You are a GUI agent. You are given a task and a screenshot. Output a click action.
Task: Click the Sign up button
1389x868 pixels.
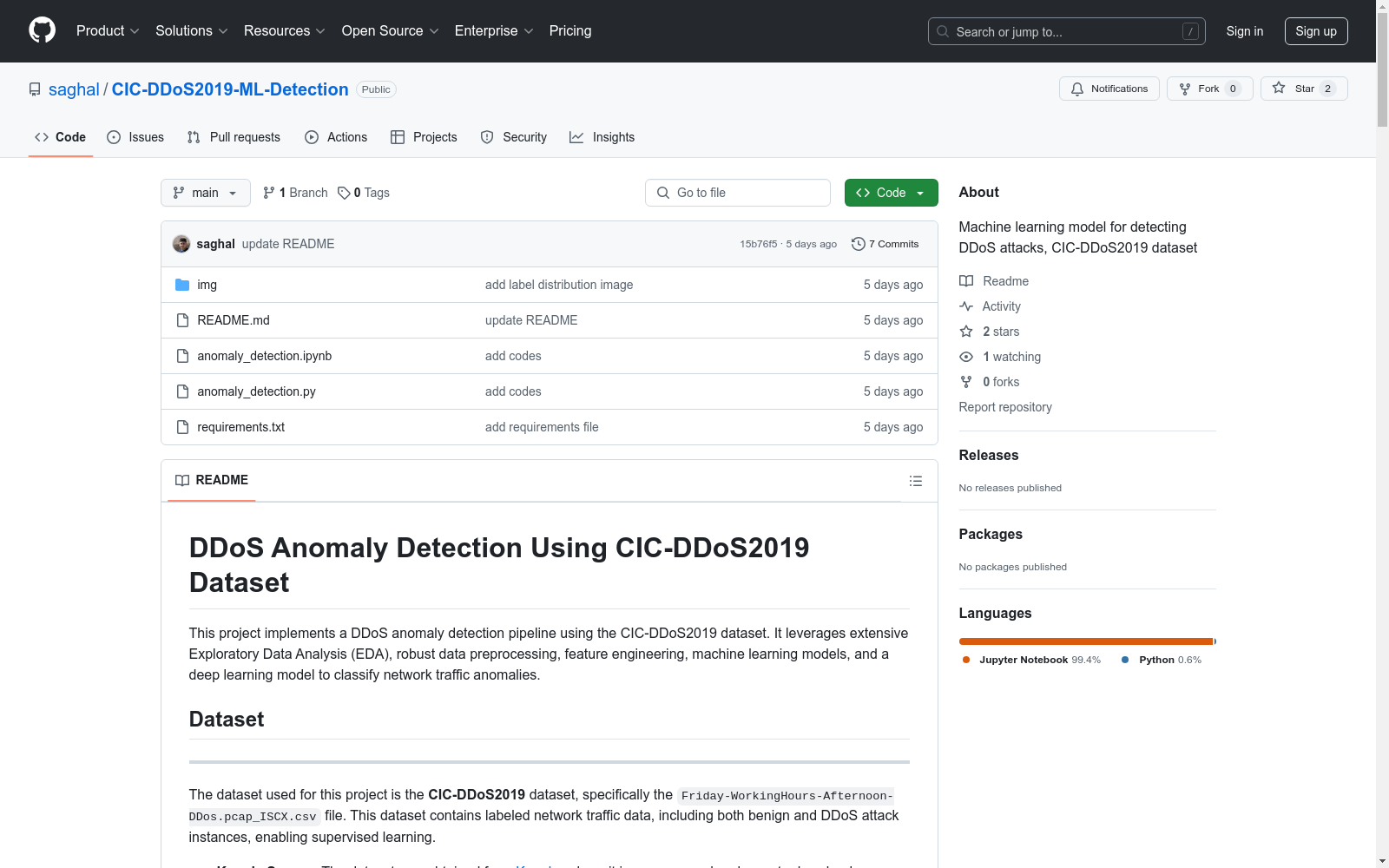[1316, 31]
